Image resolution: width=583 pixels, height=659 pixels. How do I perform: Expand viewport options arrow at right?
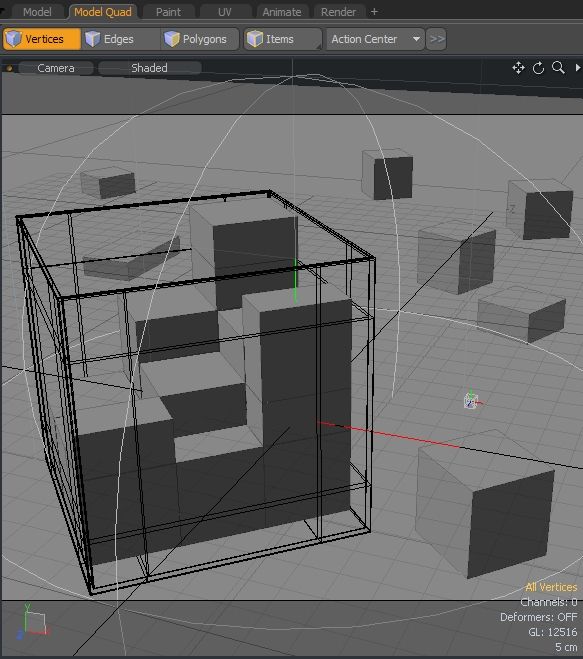click(578, 68)
